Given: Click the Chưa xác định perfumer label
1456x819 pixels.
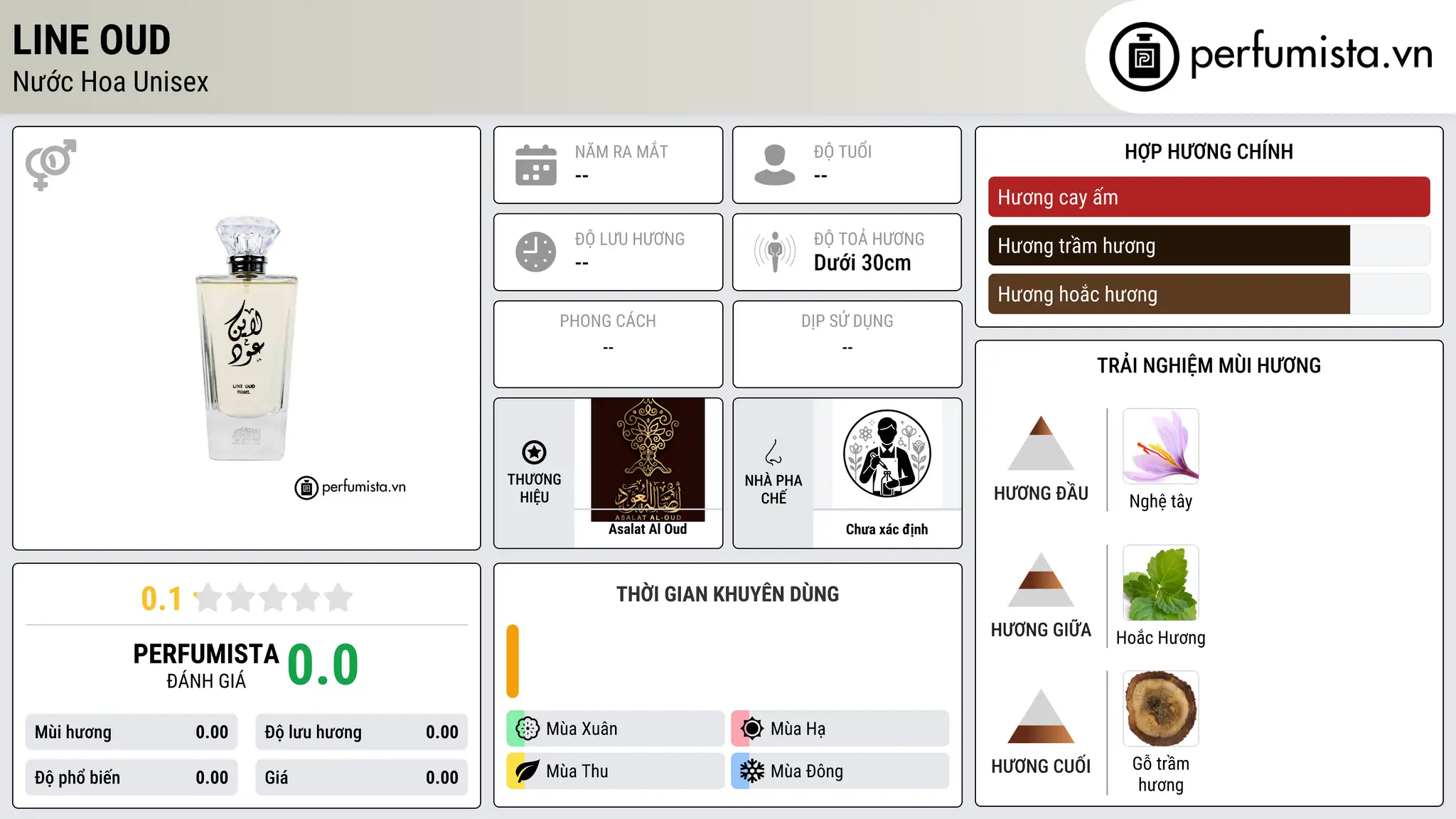Looking at the screenshot, I should (x=887, y=529).
